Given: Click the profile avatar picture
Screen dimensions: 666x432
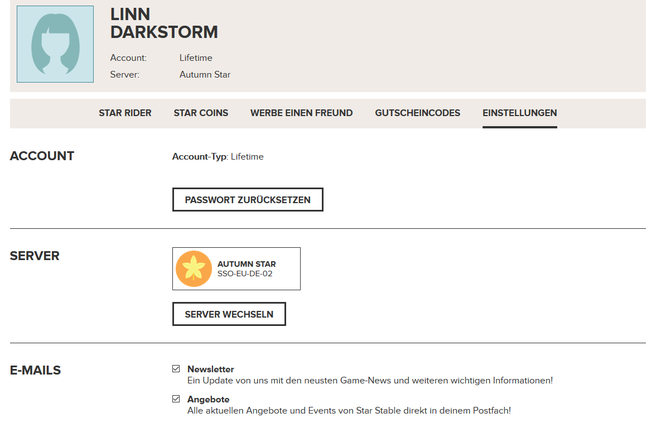Looking at the screenshot, I should pyautogui.click(x=55, y=44).
